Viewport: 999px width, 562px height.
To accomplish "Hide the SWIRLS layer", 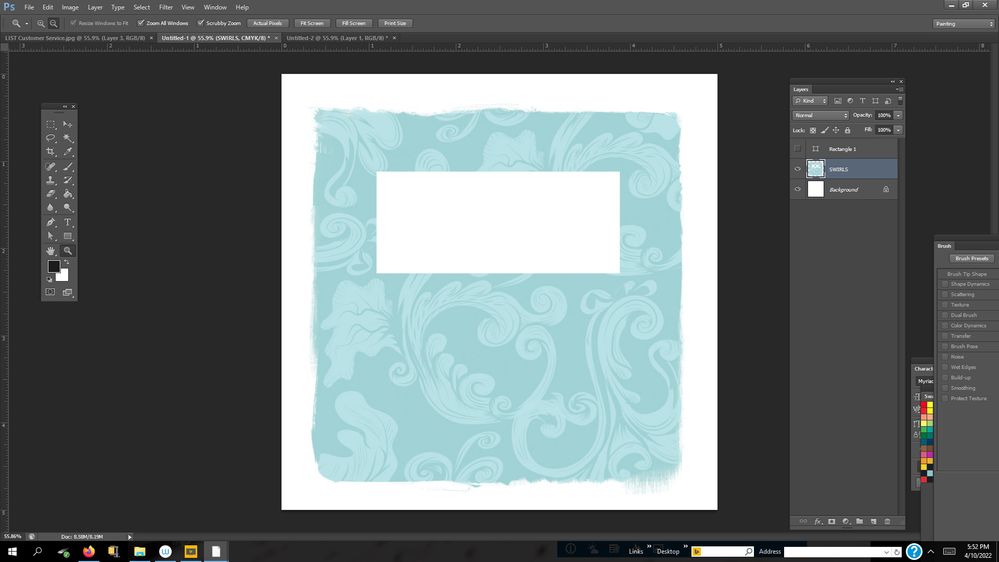I will [x=798, y=169].
